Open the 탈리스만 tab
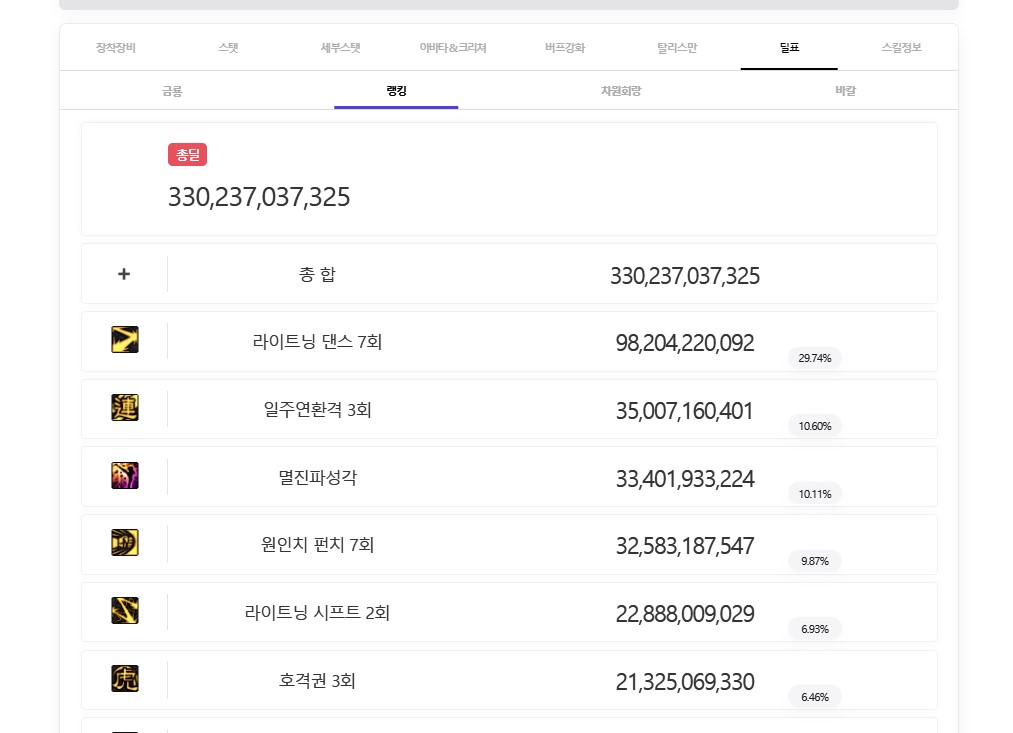 (x=677, y=48)
